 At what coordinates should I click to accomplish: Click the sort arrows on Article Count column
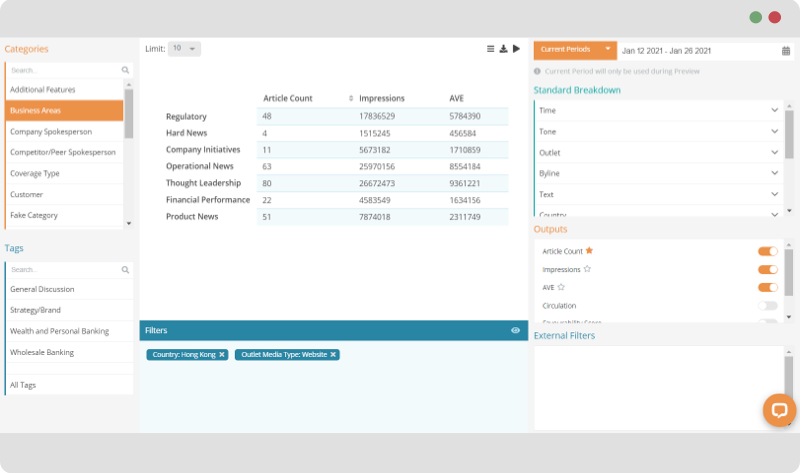[351, 98]
